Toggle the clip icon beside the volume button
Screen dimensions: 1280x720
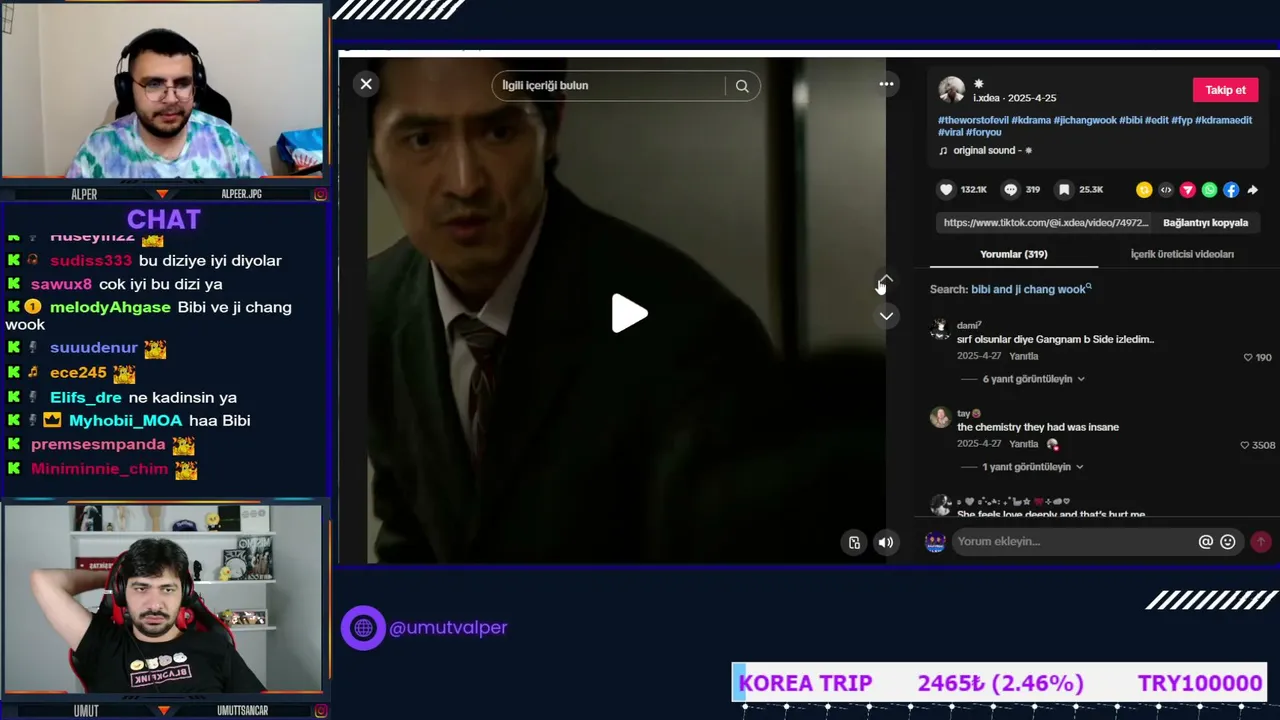[854, 542]
